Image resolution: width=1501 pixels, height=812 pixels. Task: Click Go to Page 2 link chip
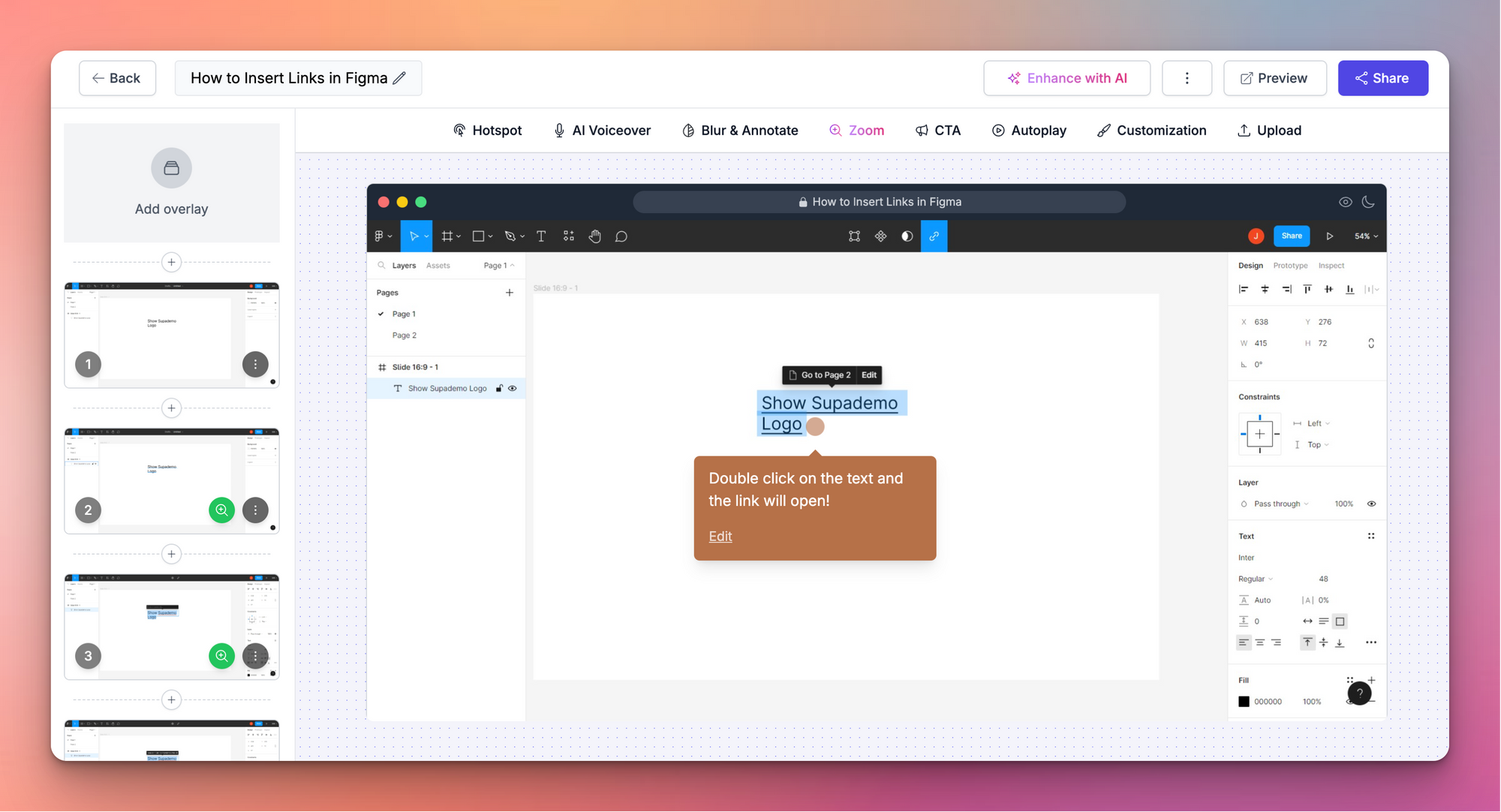pos(819,375)
